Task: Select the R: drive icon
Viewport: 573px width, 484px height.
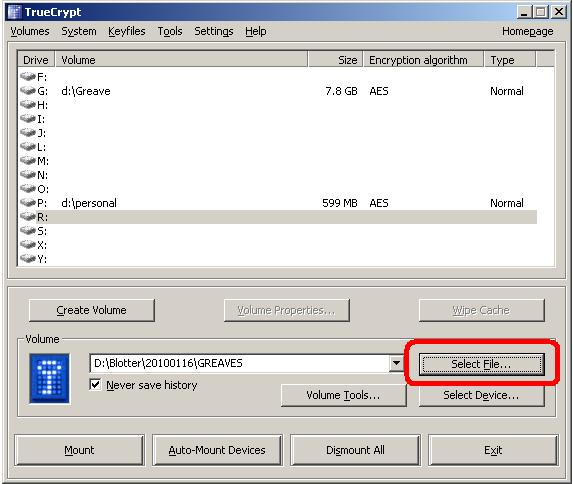Action: tap(28, 216)
